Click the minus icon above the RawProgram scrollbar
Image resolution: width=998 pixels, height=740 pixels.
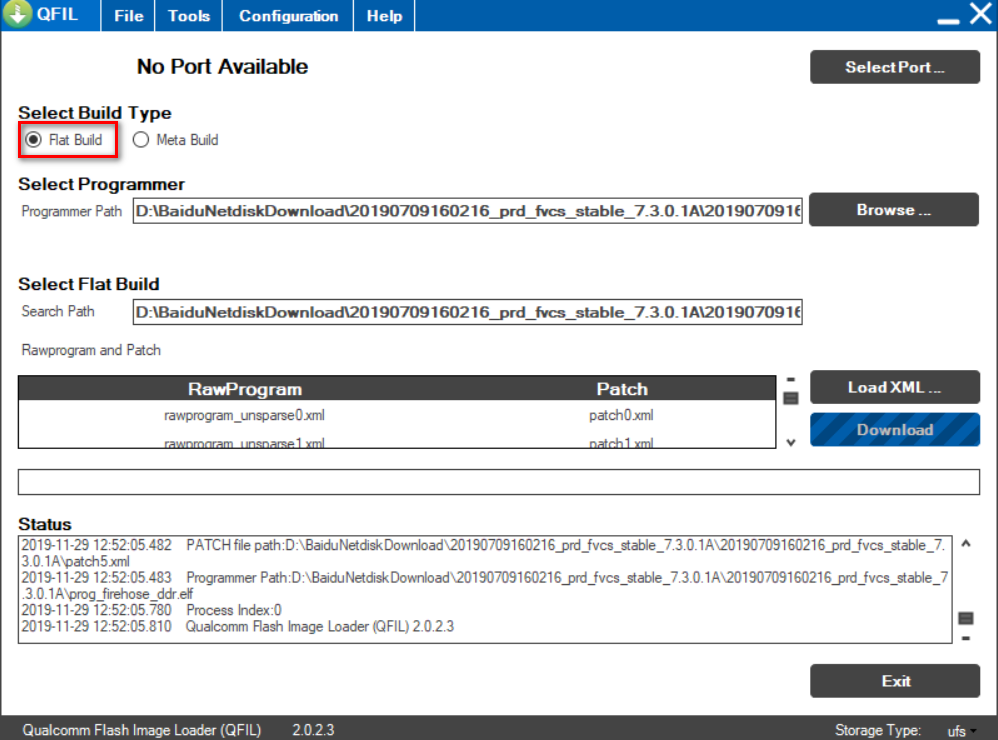[x=790, y=380]
